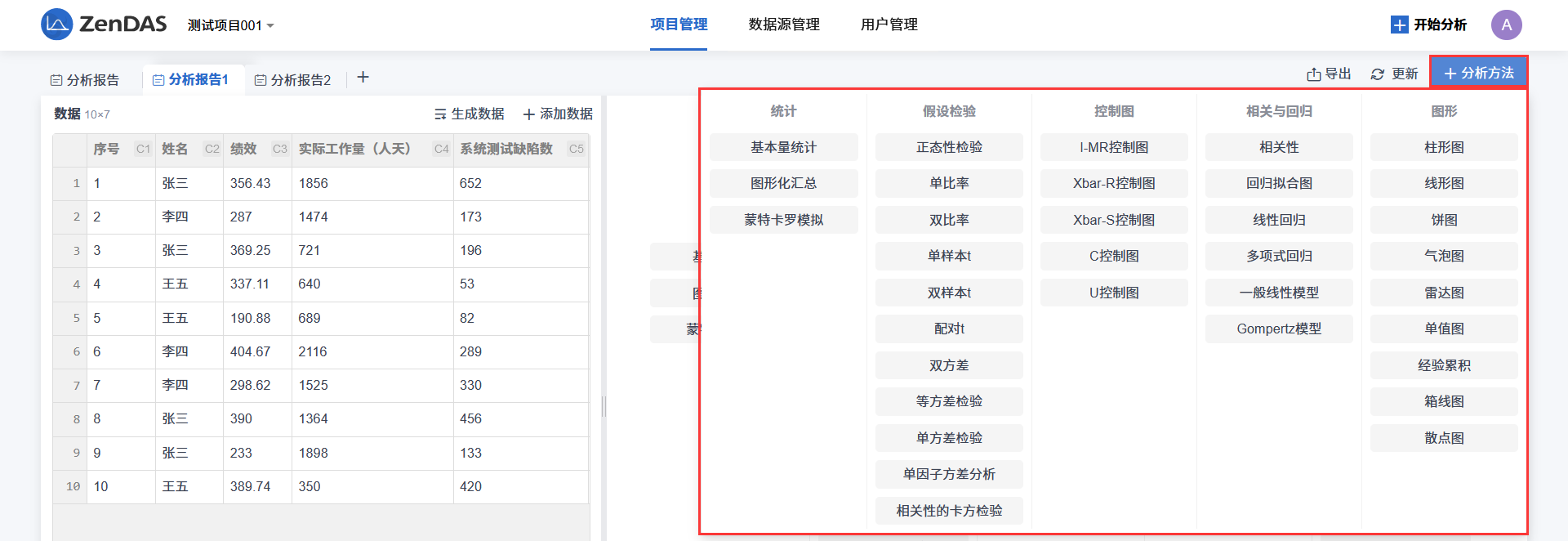Screen dimensions: 1568x541
Task: Click the 生成数据 generate data icon
Action: tap(440, 114)
